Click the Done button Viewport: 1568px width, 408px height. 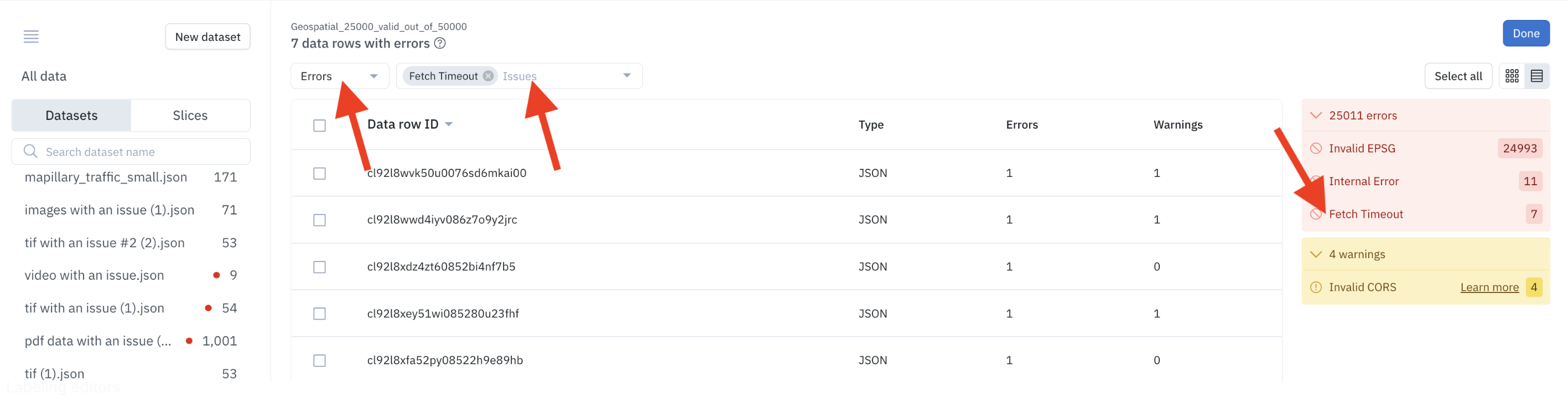coord(1525,33)
